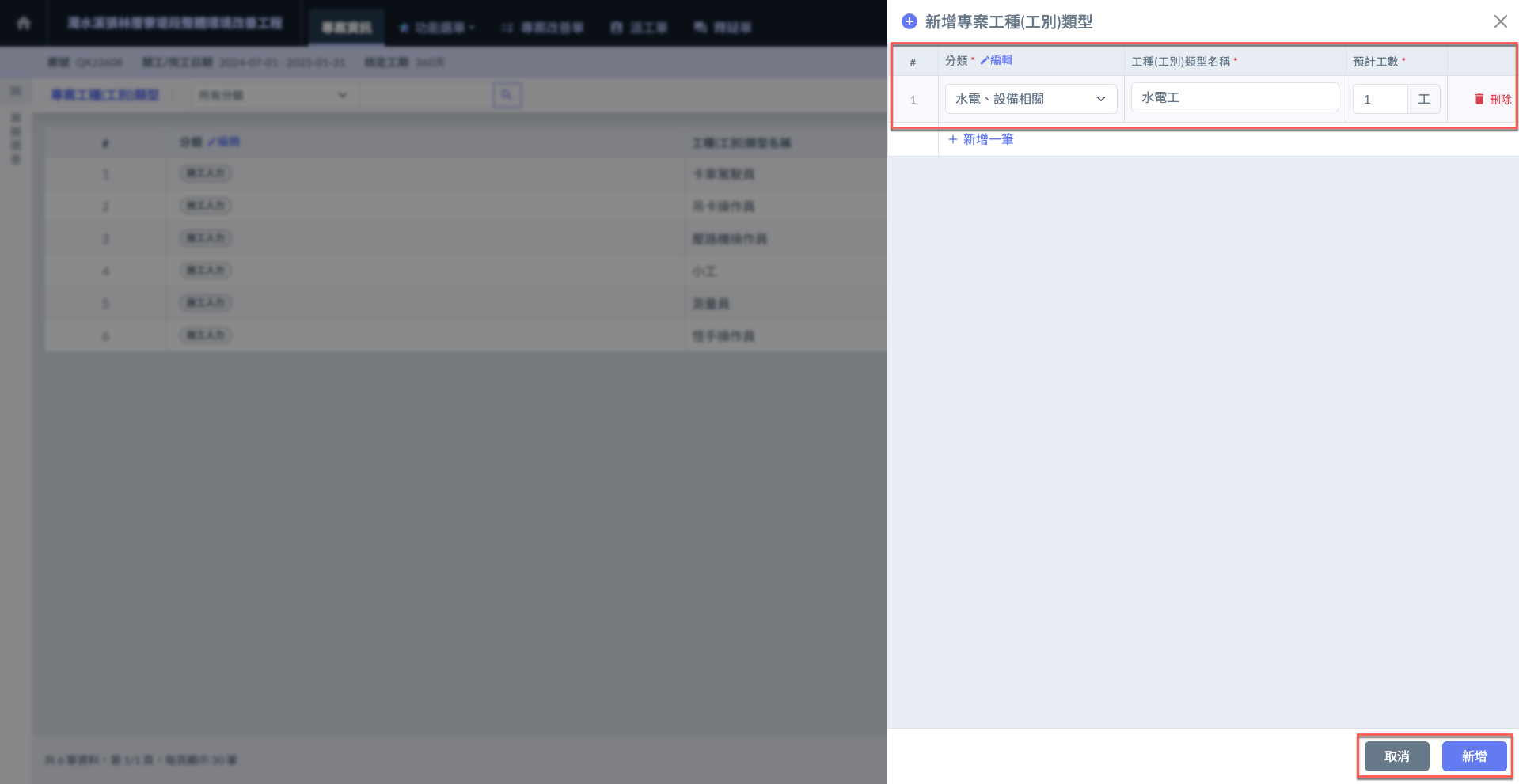Open the clipboard icon tab in top navigation
The height and width of the screenshot is (784, 1519).
[x=617, y=28]
